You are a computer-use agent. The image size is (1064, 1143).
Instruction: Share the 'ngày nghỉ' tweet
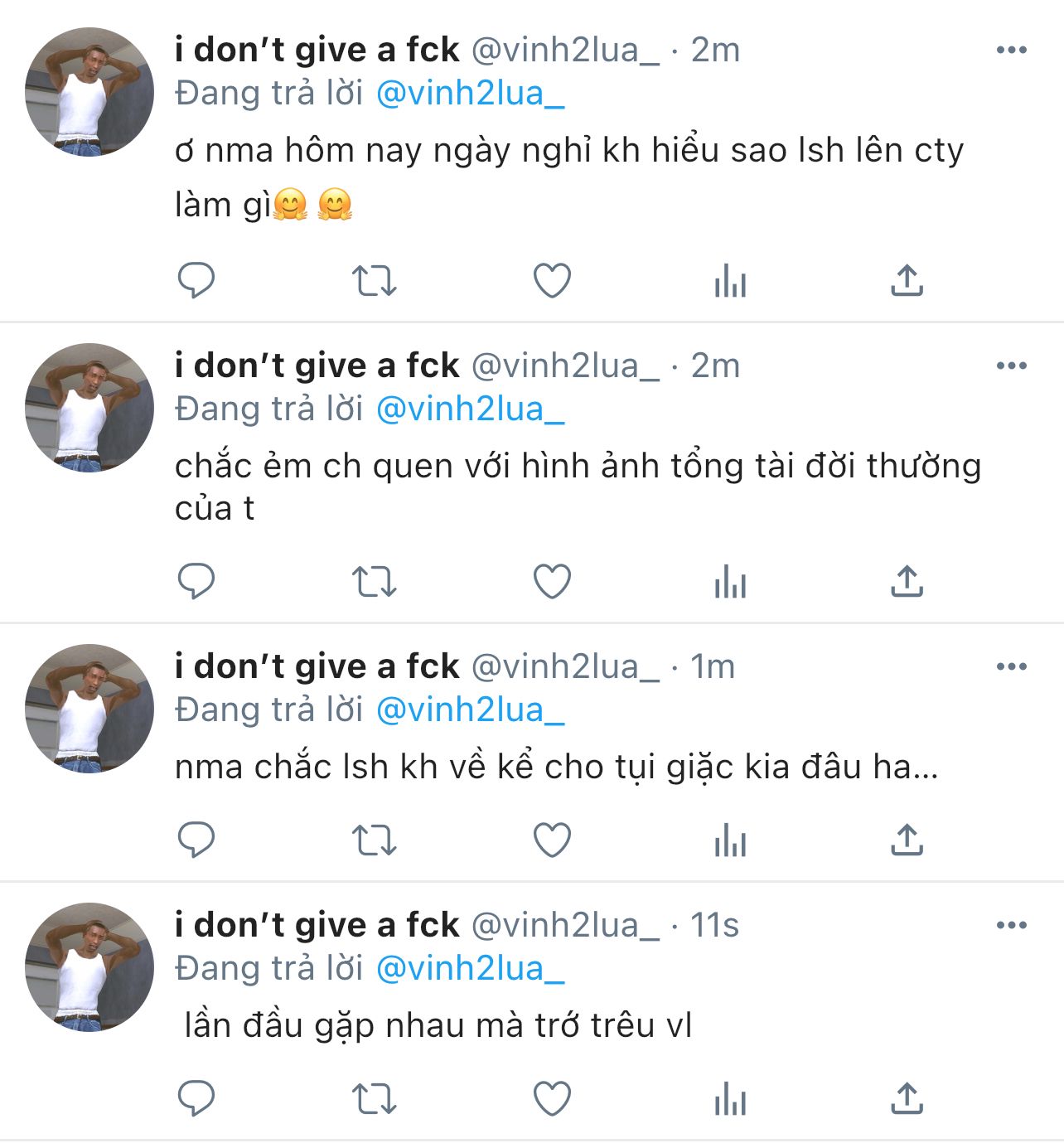pyautogui.click(x=907, y=280)
